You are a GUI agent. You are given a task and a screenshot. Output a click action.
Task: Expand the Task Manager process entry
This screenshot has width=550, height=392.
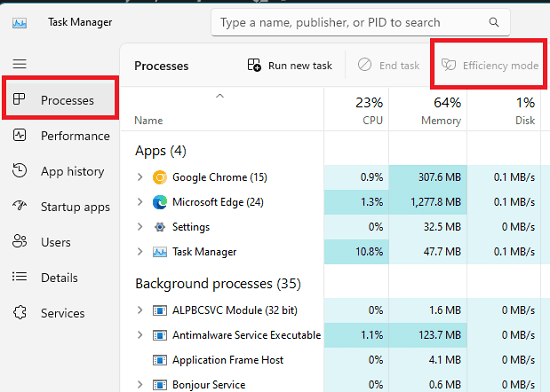click(x=140, y=251)
